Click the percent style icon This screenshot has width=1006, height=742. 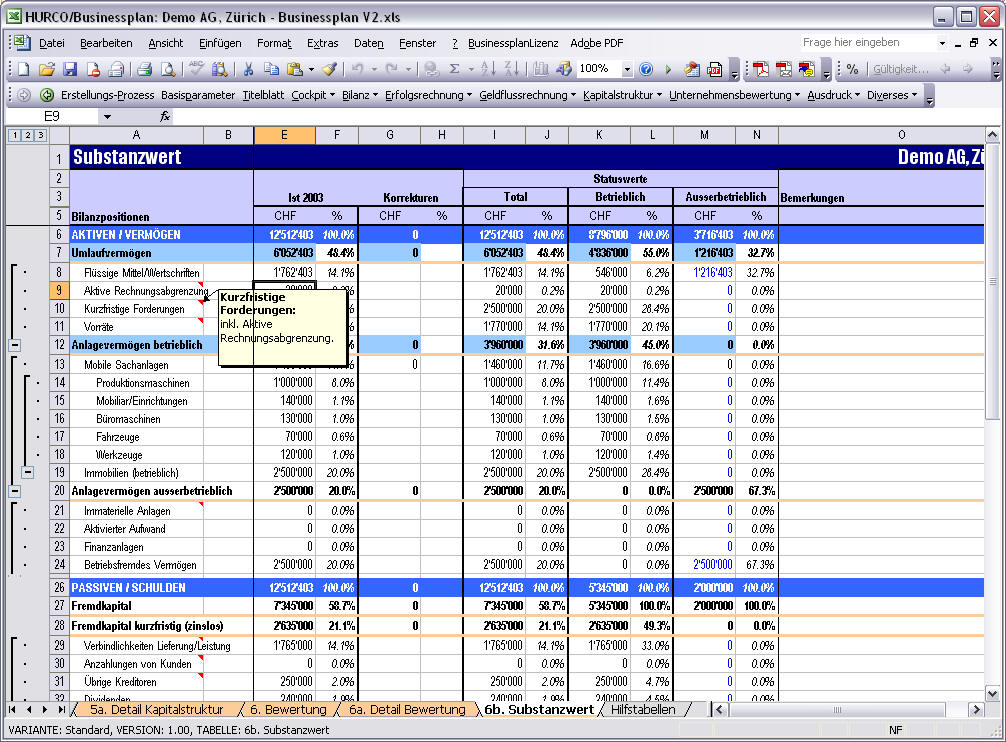852,69
